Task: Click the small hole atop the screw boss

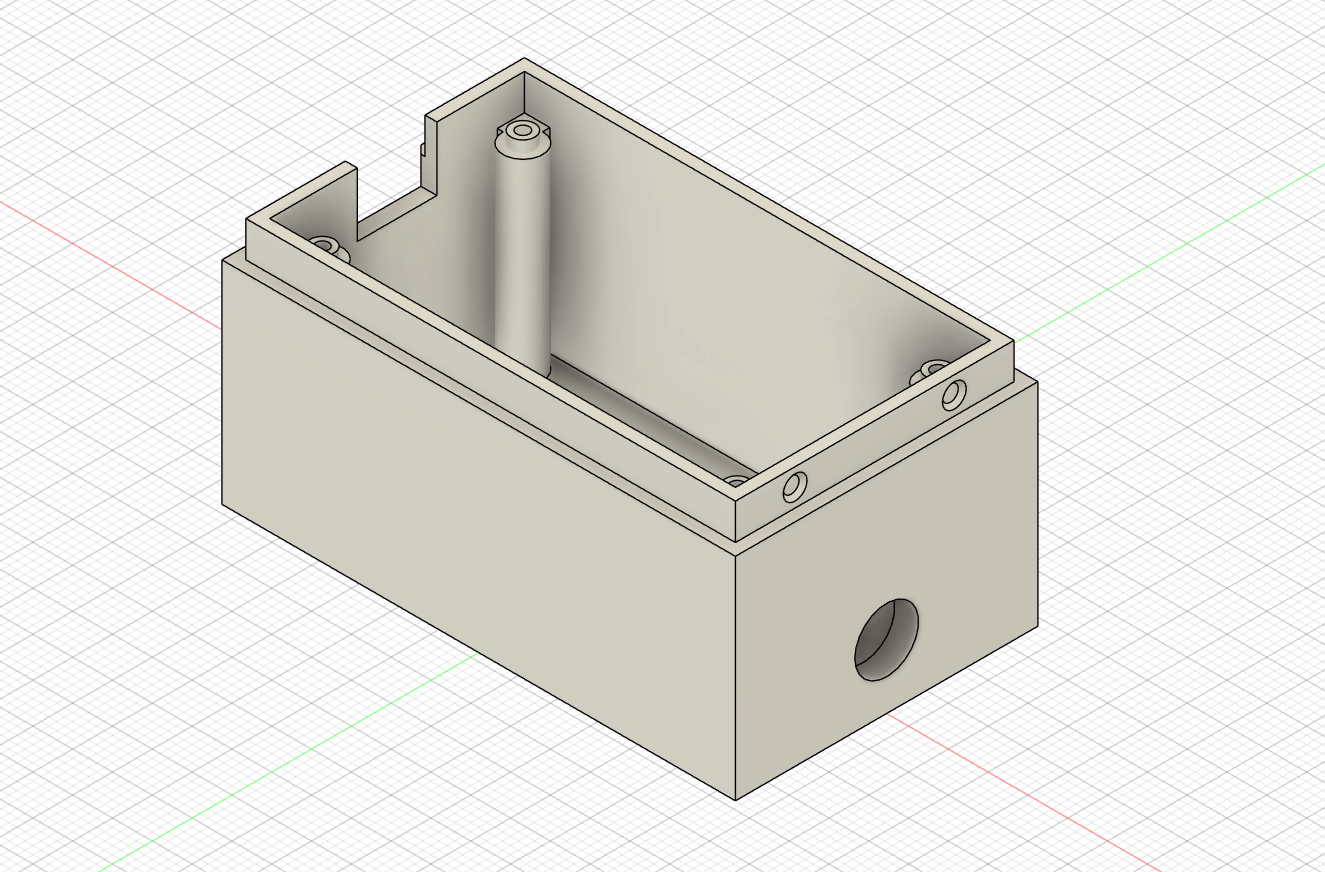Action: [521, 130]
